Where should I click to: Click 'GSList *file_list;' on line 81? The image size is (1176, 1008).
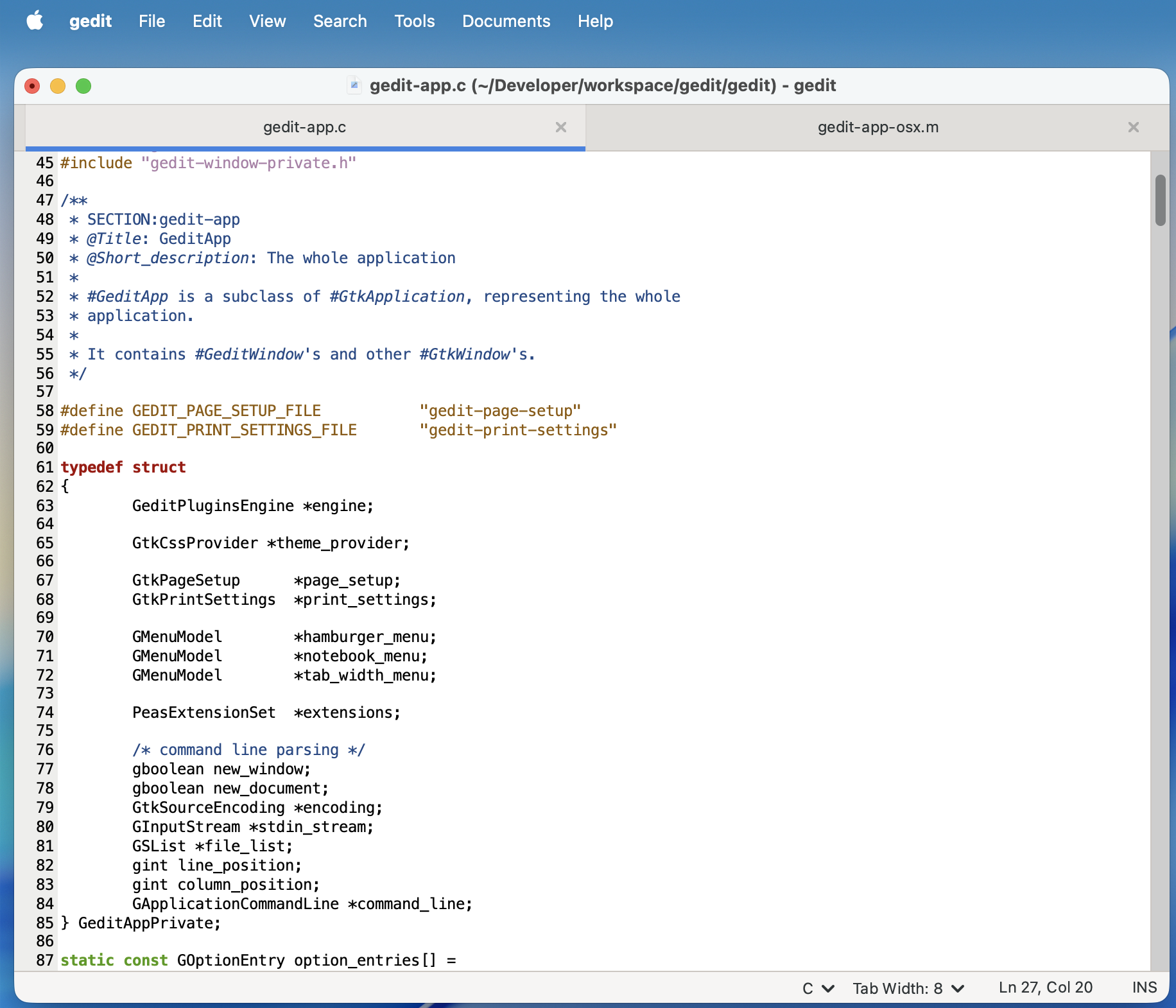[x=212, y=846]
